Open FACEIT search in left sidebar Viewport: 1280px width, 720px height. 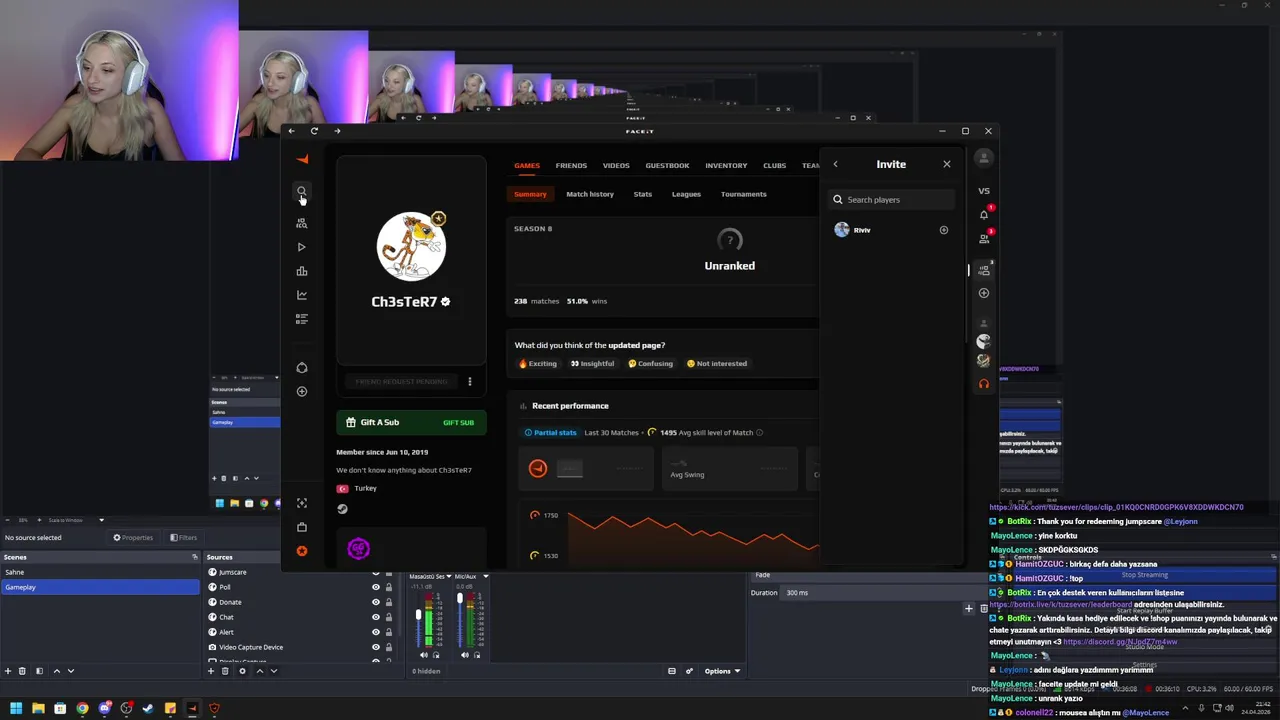click(301, 191)
